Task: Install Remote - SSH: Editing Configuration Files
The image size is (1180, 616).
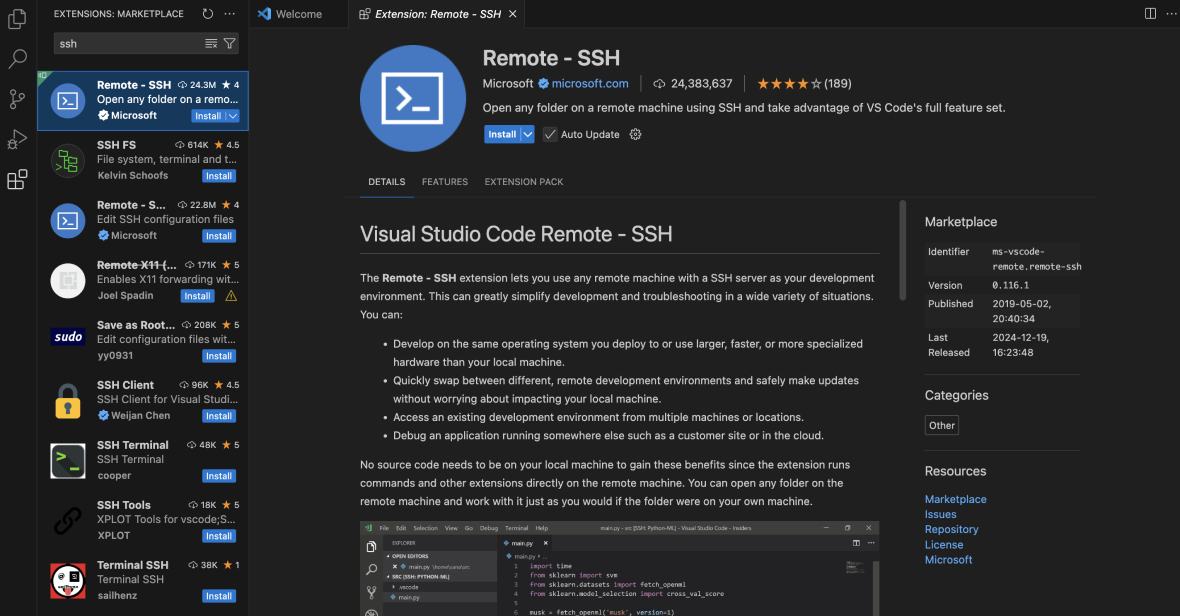Action: (x=219, y=236)
